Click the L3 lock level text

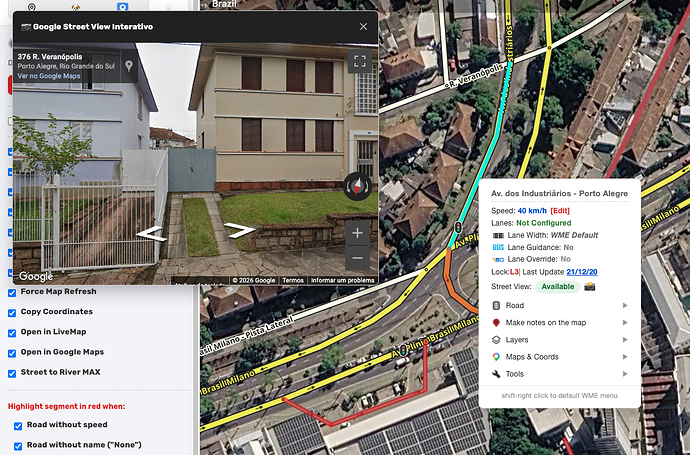tap(514, 272)
